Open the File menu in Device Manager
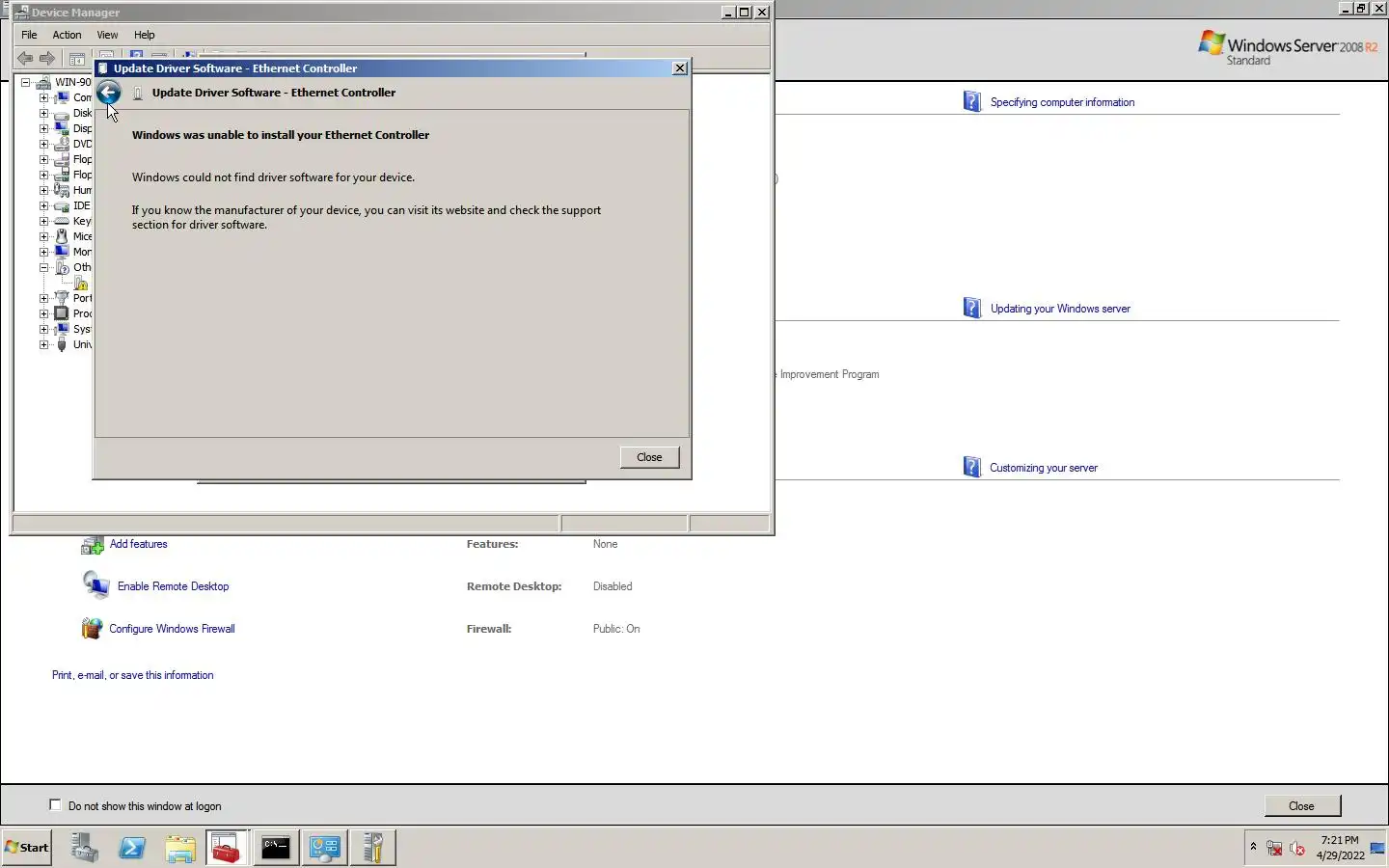The height and width of the screenshot is (868, 1389). point(29,35)
